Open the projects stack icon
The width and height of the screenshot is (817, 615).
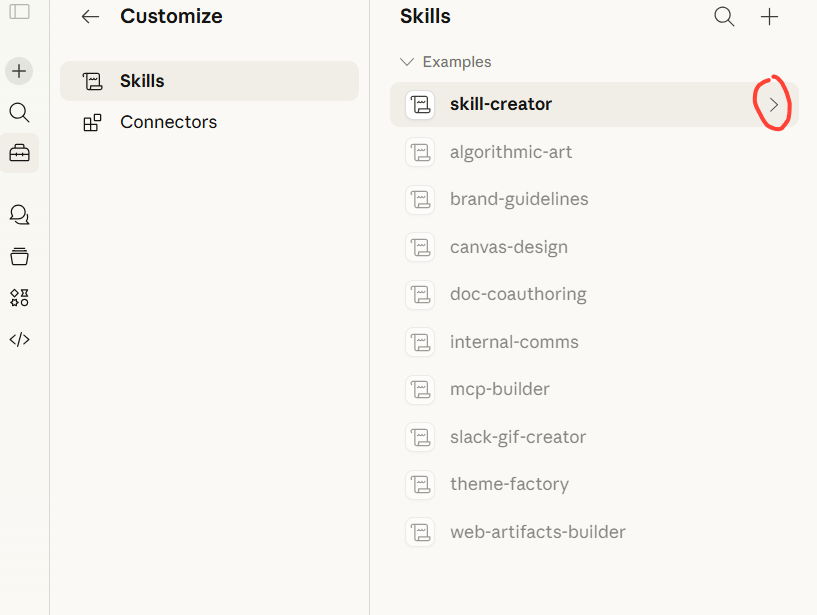click(x=19, y=256)
